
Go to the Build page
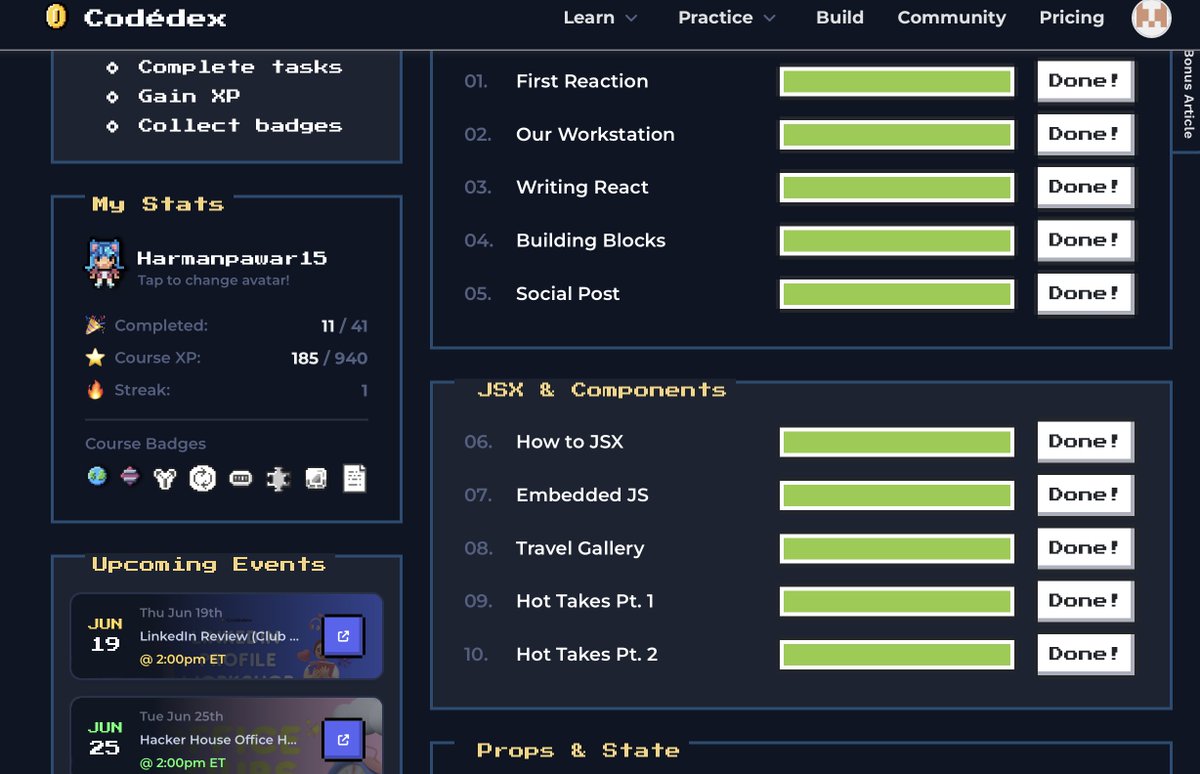pyautogui.click(x=840, y=17)
